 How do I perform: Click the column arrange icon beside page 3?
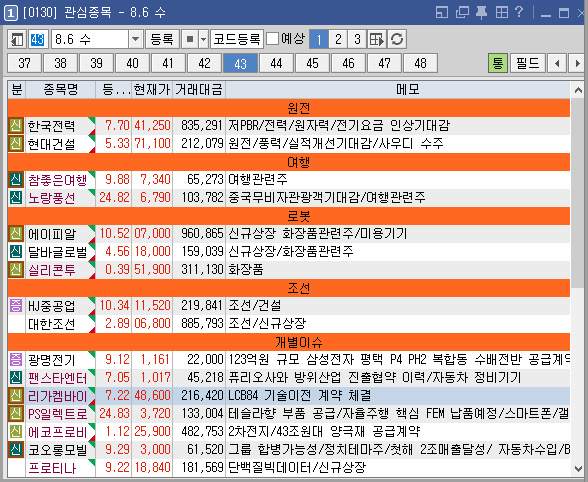(377, 39)
